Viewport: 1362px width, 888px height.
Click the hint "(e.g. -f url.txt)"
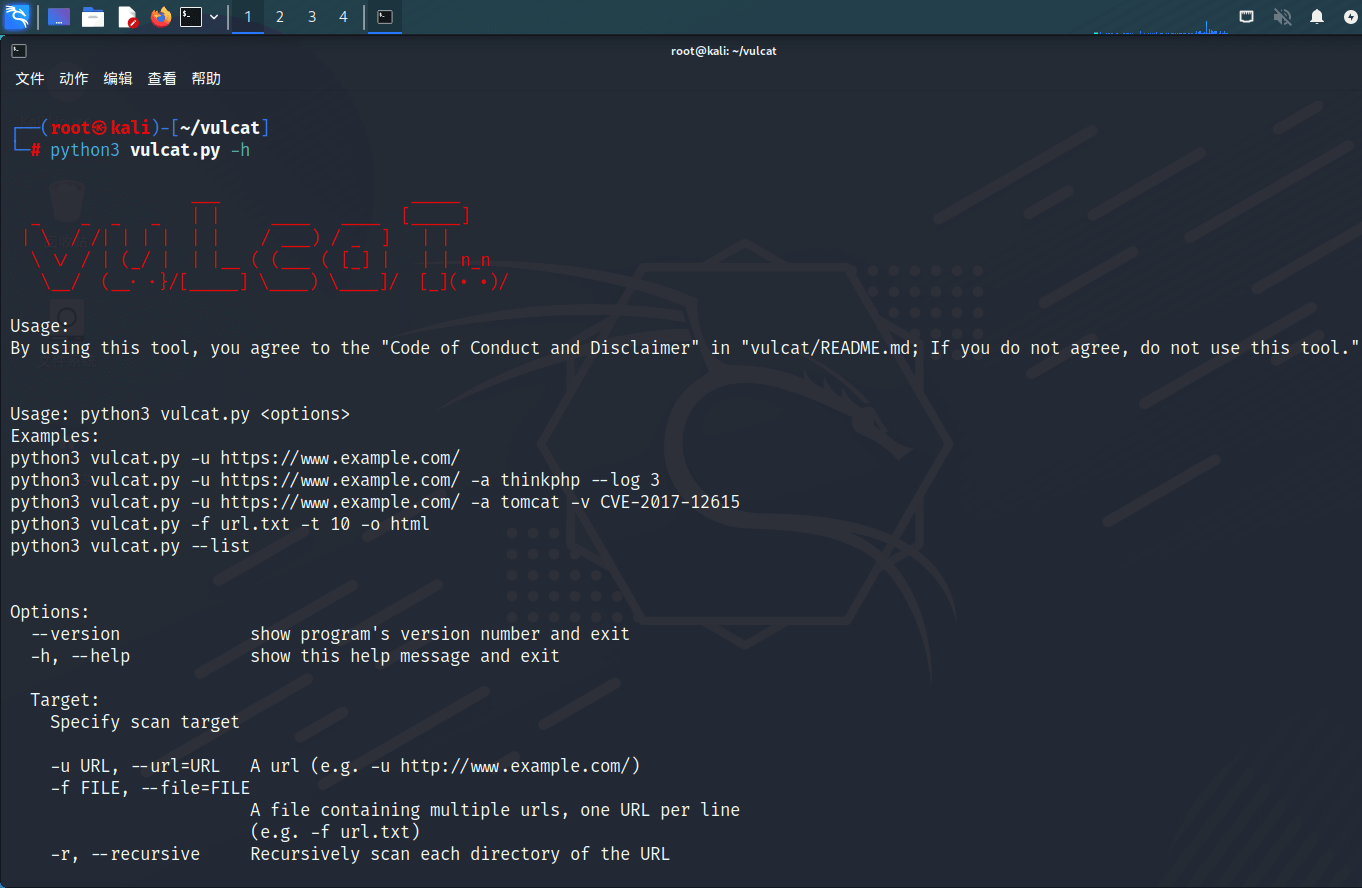pos(335,832)
